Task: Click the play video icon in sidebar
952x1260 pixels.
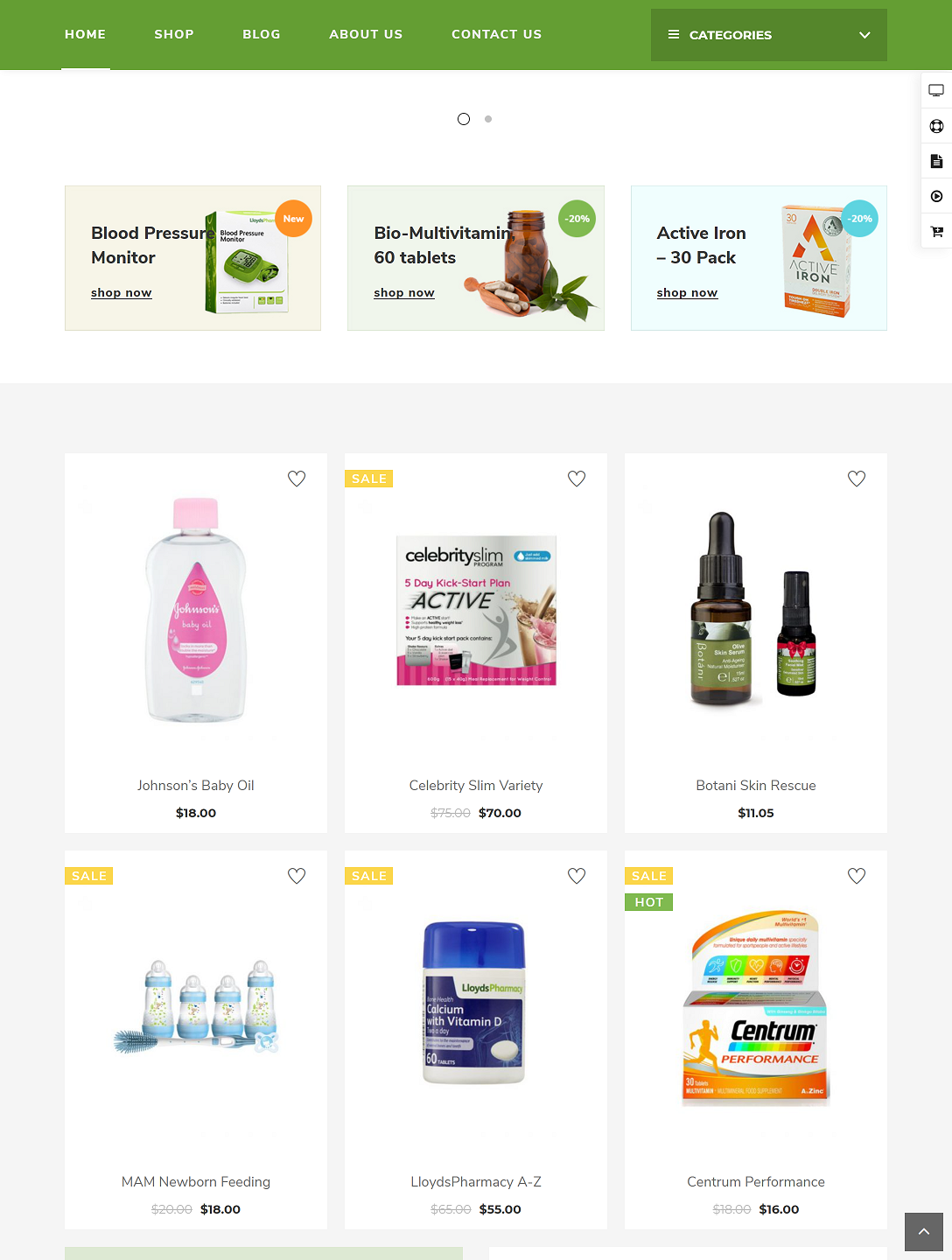Action: coord(936,196)
